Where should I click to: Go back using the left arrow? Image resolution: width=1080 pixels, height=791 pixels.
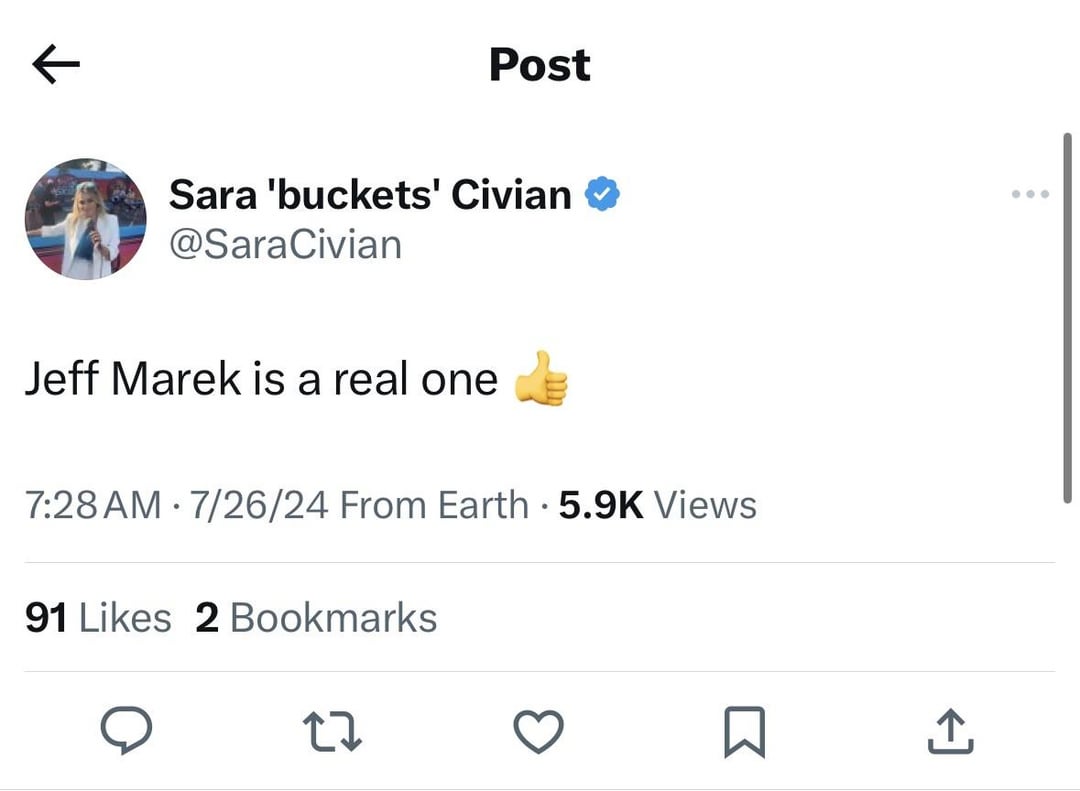(56, 65)
